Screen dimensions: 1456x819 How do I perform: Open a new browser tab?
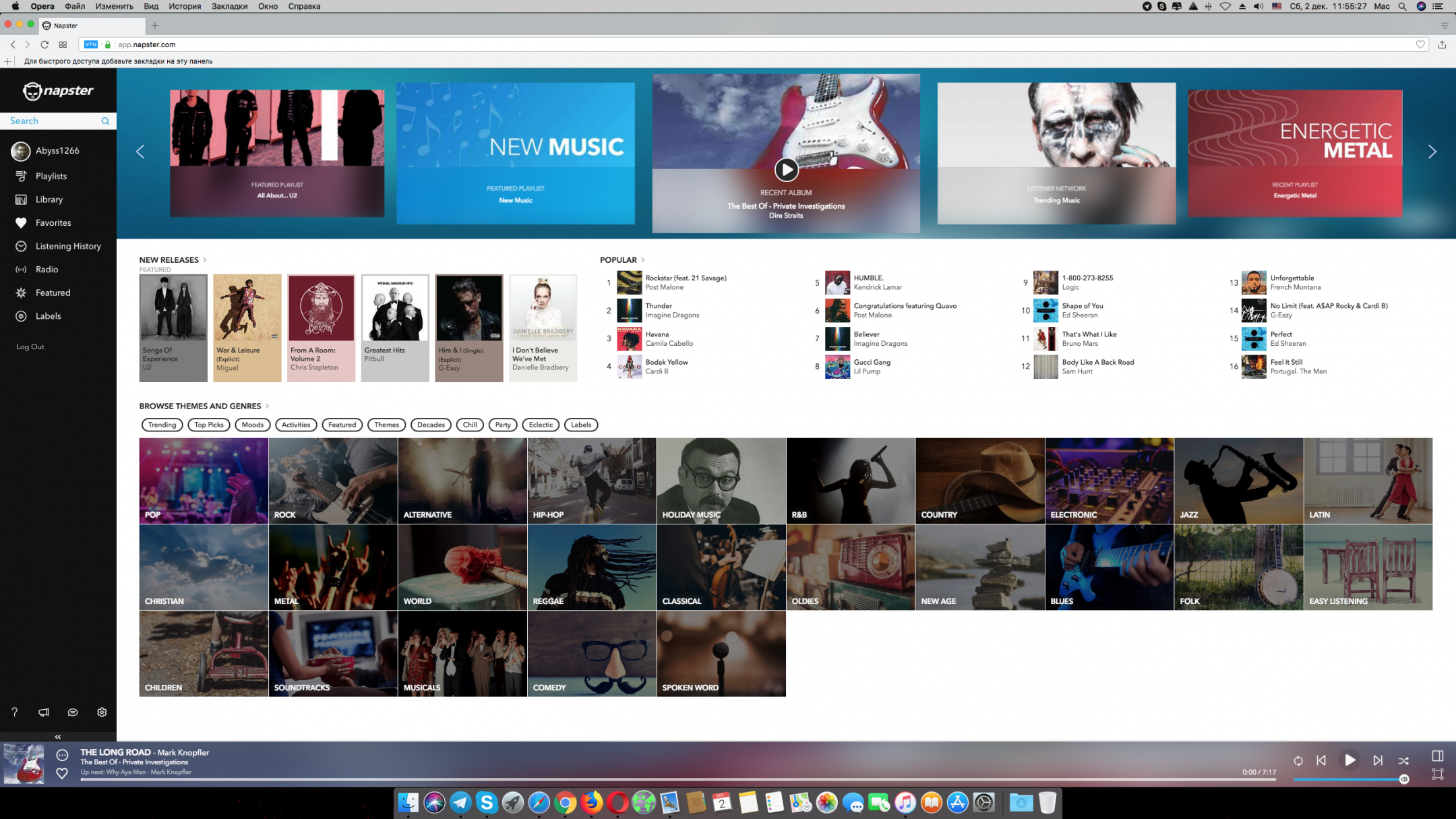(x=155, y=26)
